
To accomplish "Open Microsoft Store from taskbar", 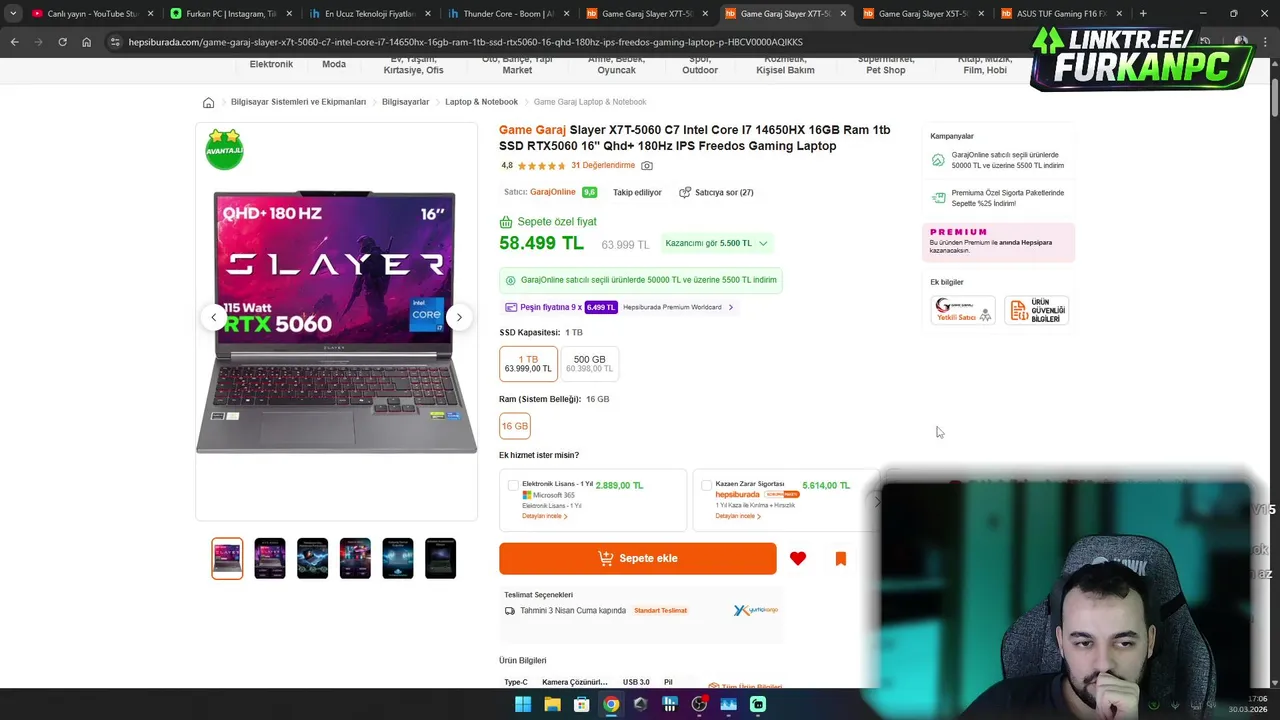I will (581, 704).
